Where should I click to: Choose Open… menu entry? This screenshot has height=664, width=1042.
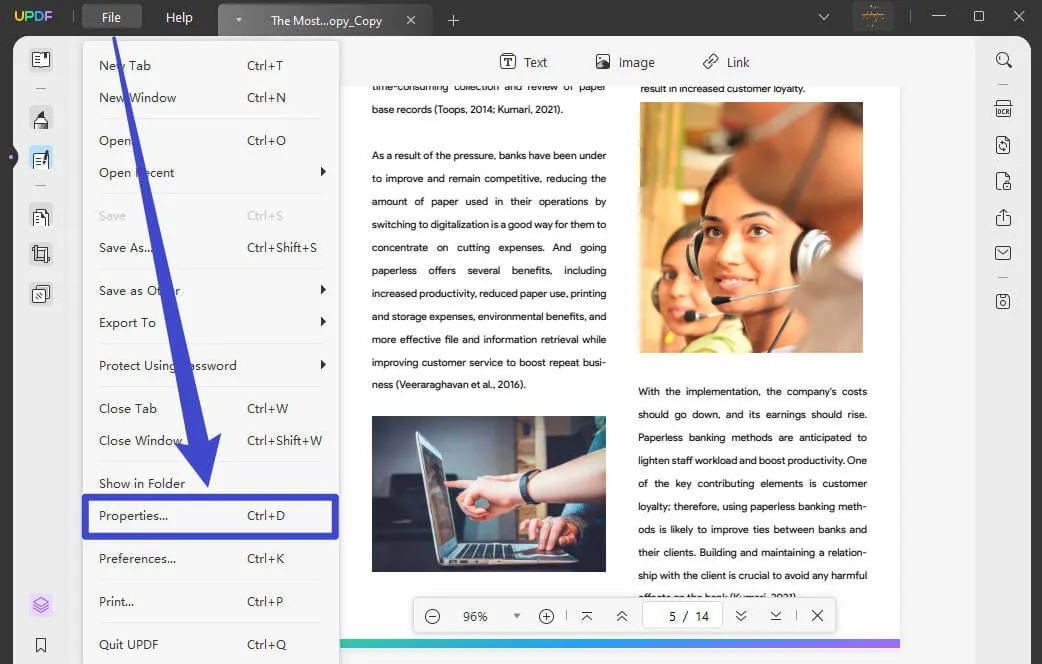(211, 141)
